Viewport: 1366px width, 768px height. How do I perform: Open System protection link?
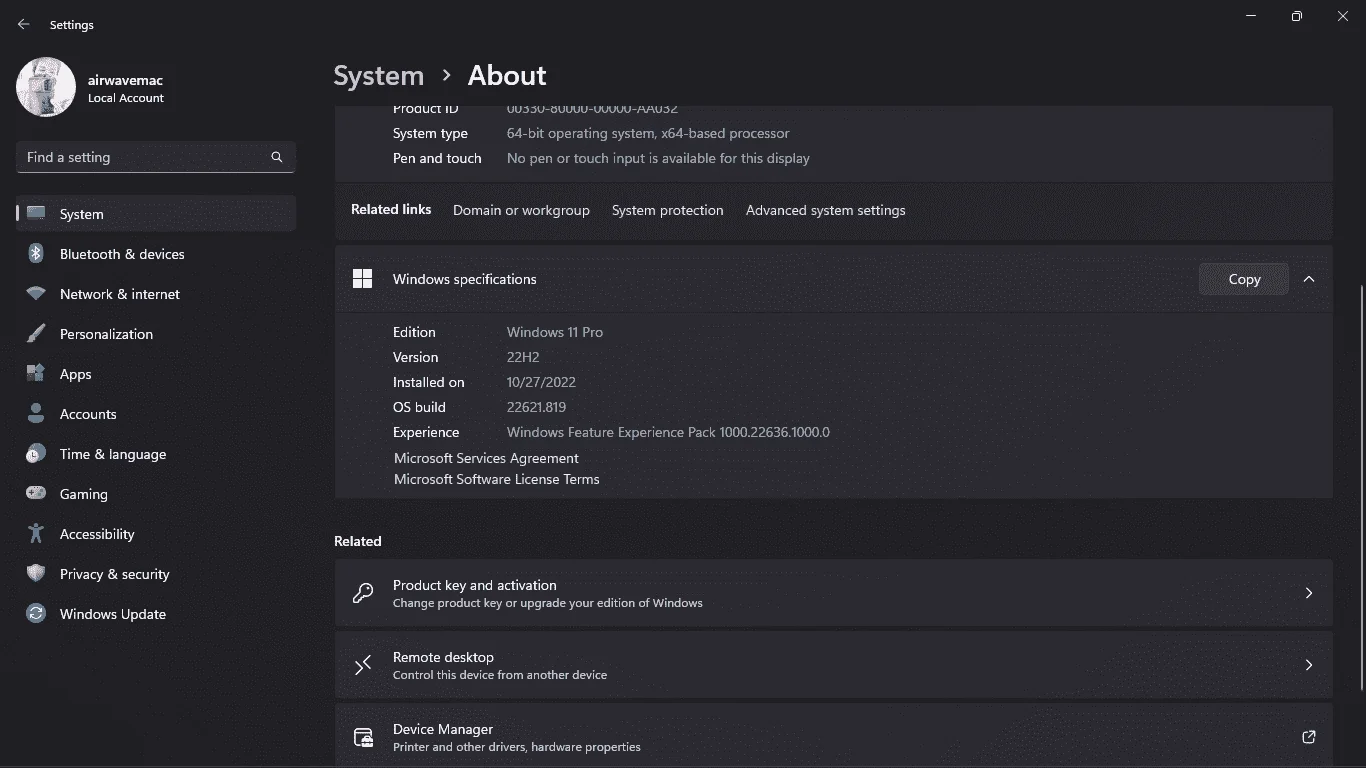click(667, 210)
